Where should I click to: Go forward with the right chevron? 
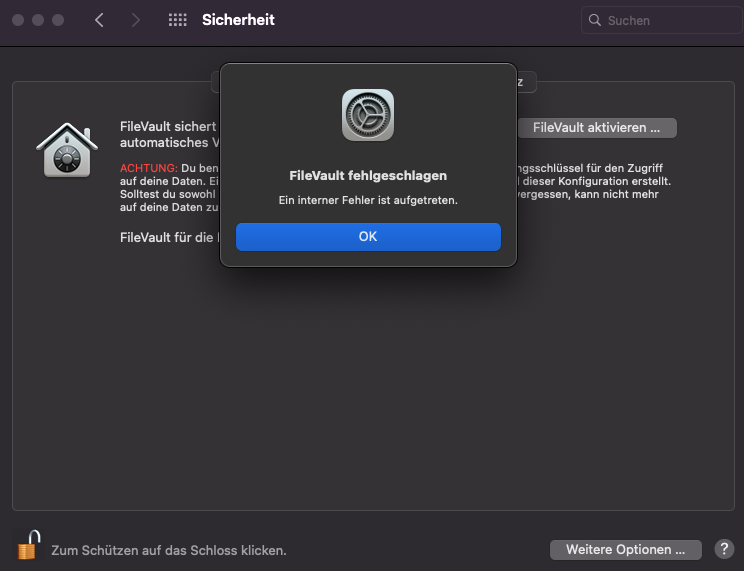(136, 20)
